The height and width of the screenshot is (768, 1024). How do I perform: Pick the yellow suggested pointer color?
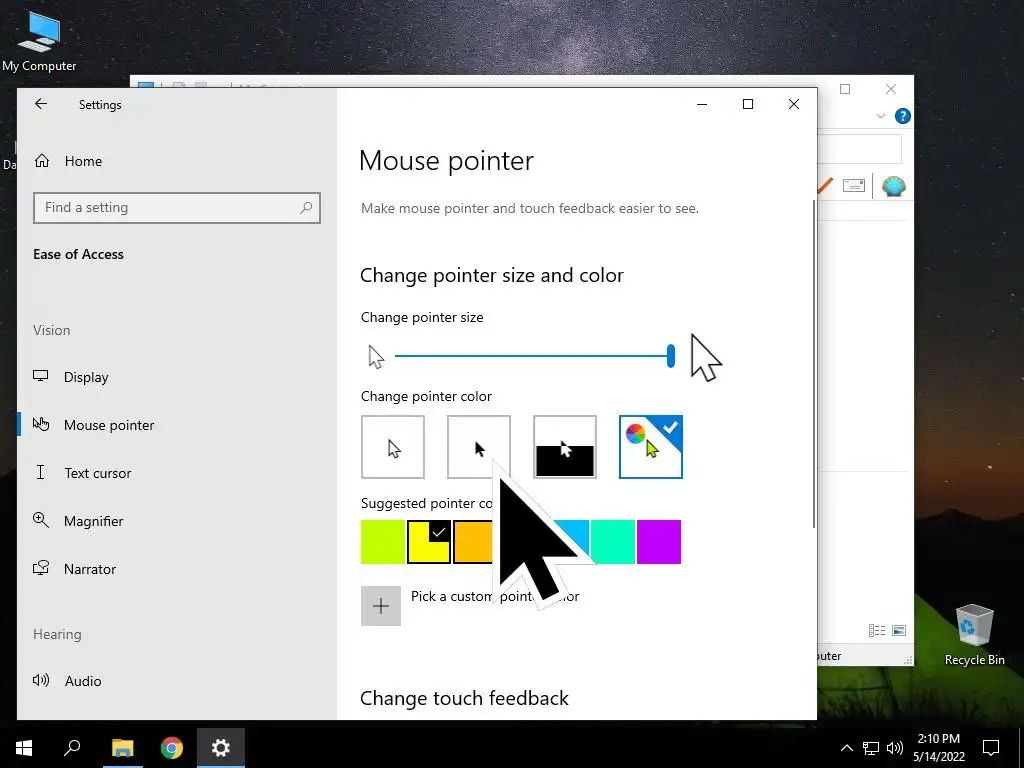click(429, 542)
